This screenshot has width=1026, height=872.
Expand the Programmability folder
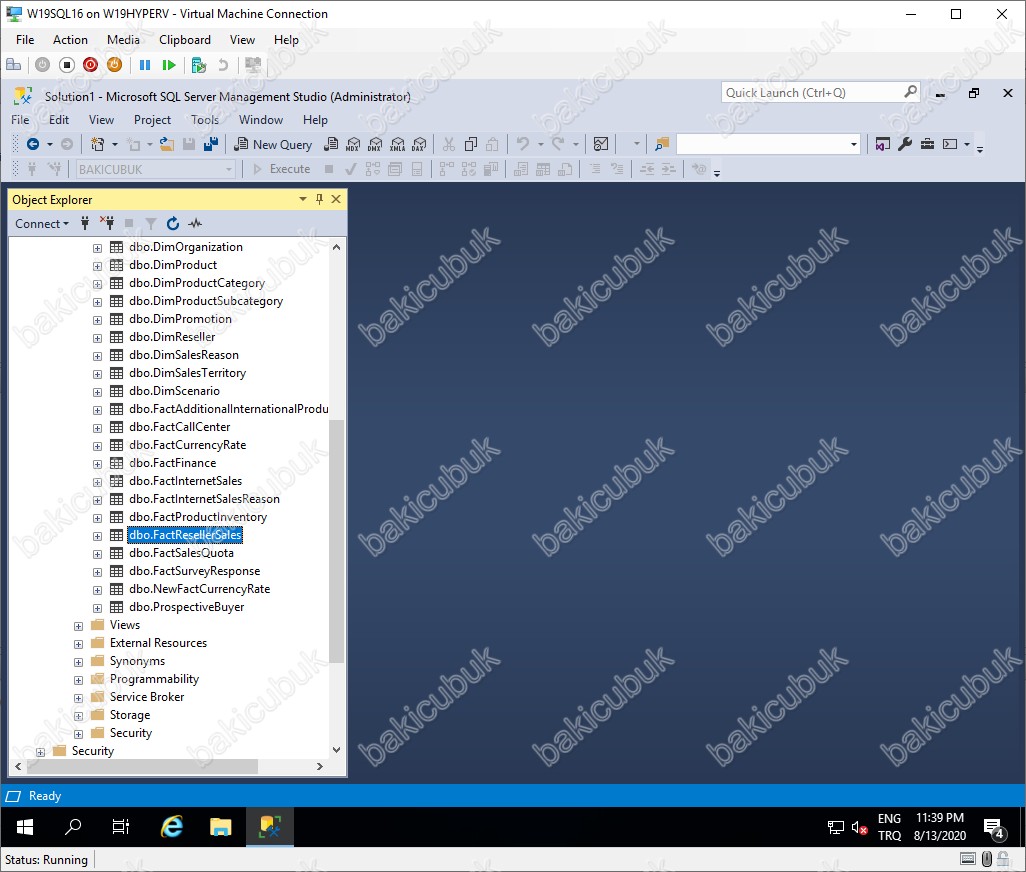[x=78, y=680]
